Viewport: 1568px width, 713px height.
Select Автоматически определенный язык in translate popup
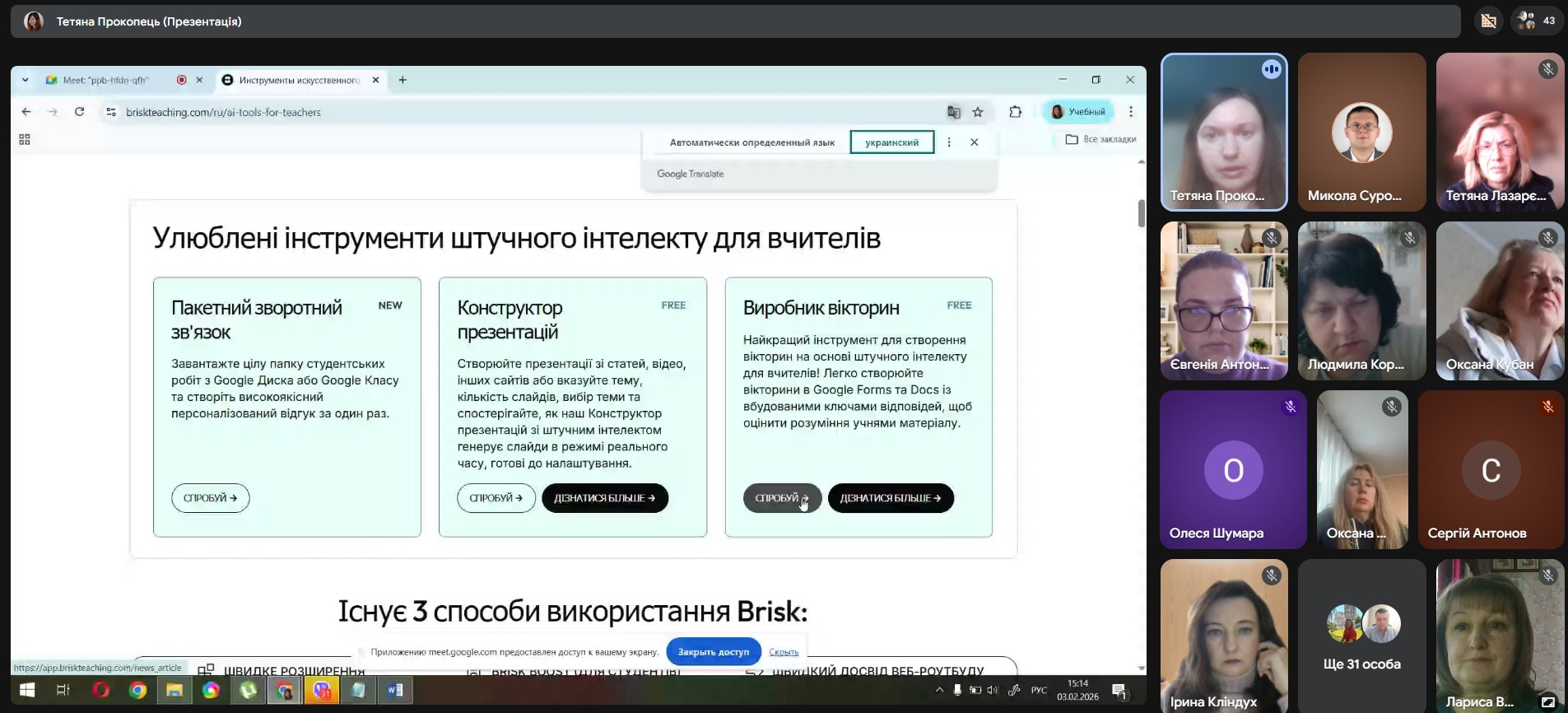coord(751,142)
